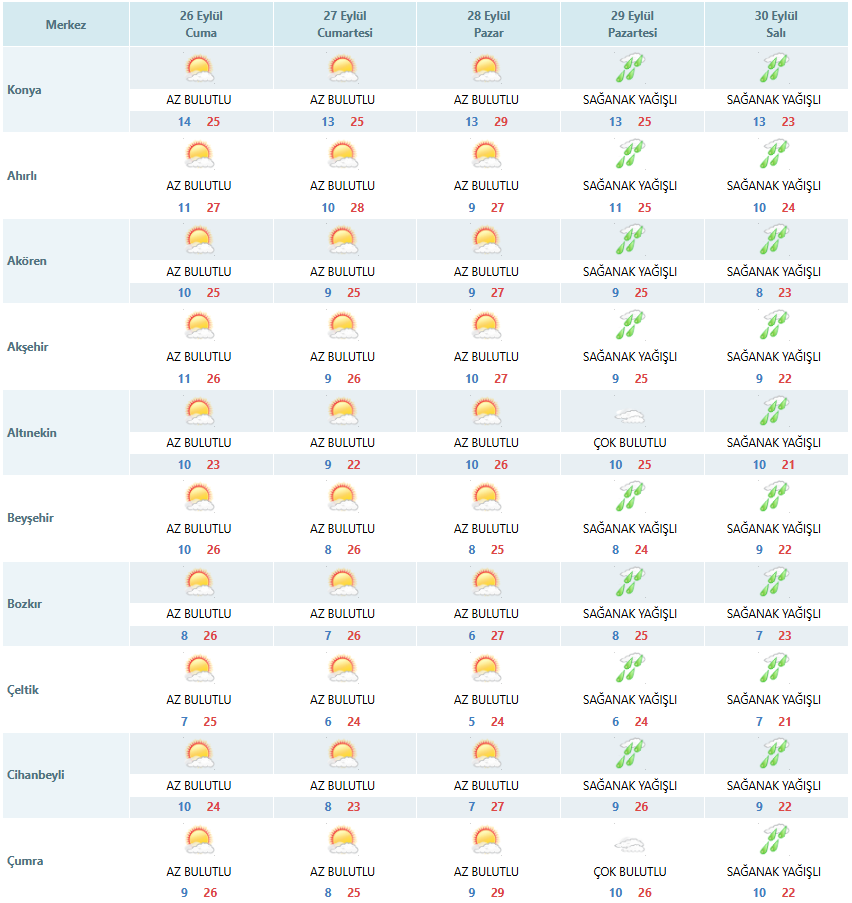Select the Çumra district name
This screenshot has height=903, width=852.
(x=25, y=860)
